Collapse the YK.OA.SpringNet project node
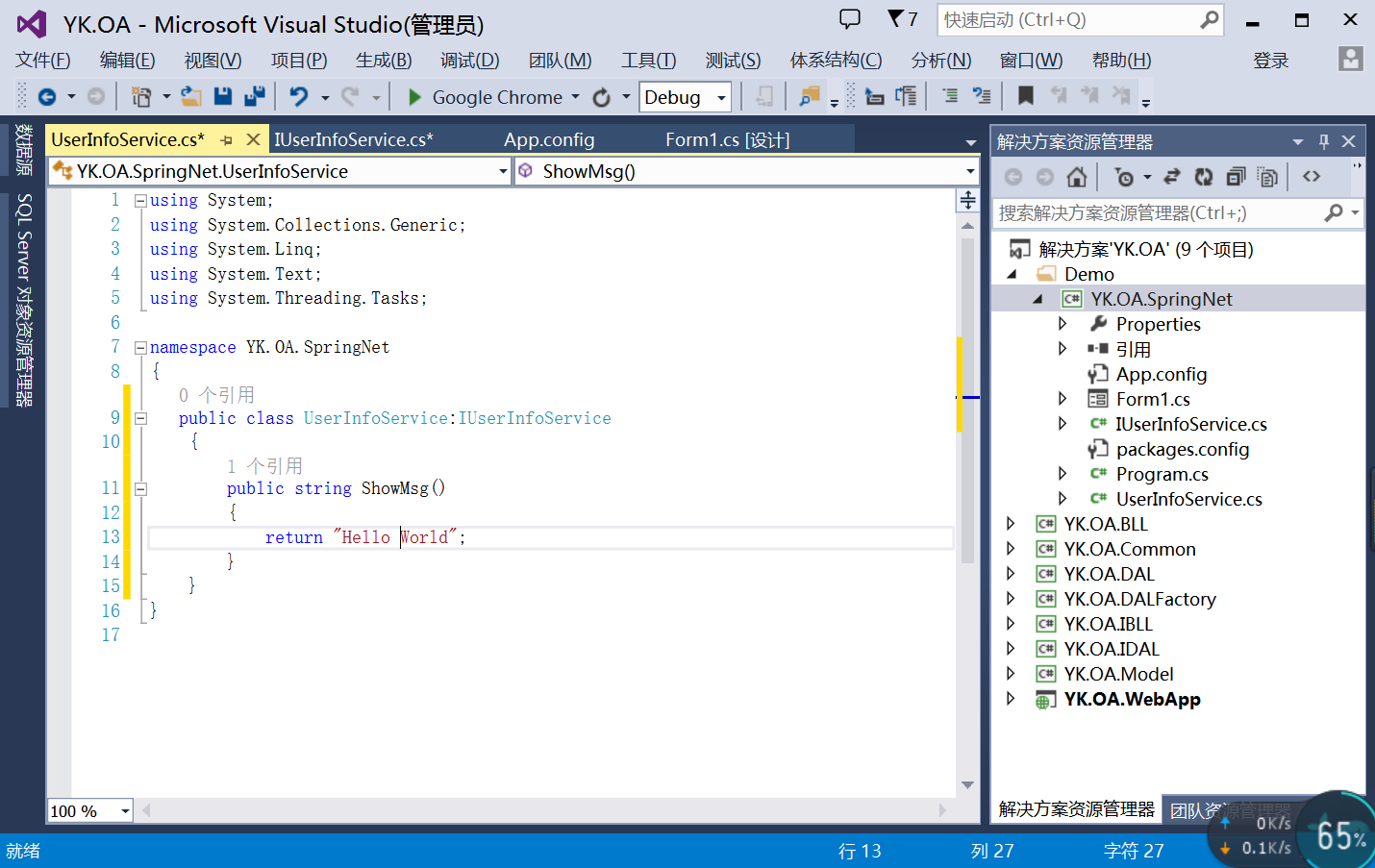 coord(1037,299)
